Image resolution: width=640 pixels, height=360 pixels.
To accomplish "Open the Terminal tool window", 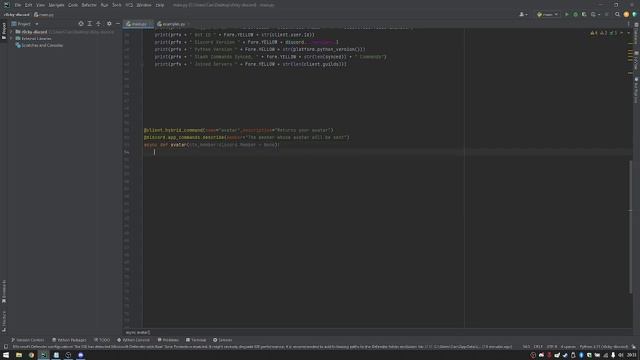I will (x=196, y=340).
